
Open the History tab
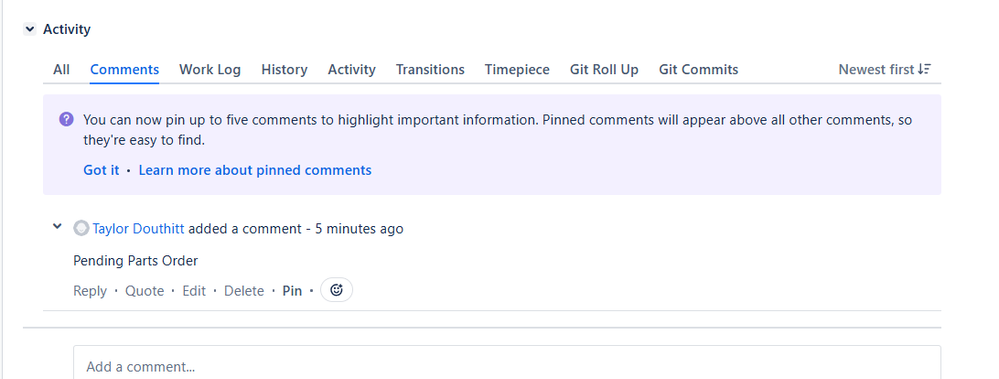click(284, 69)
